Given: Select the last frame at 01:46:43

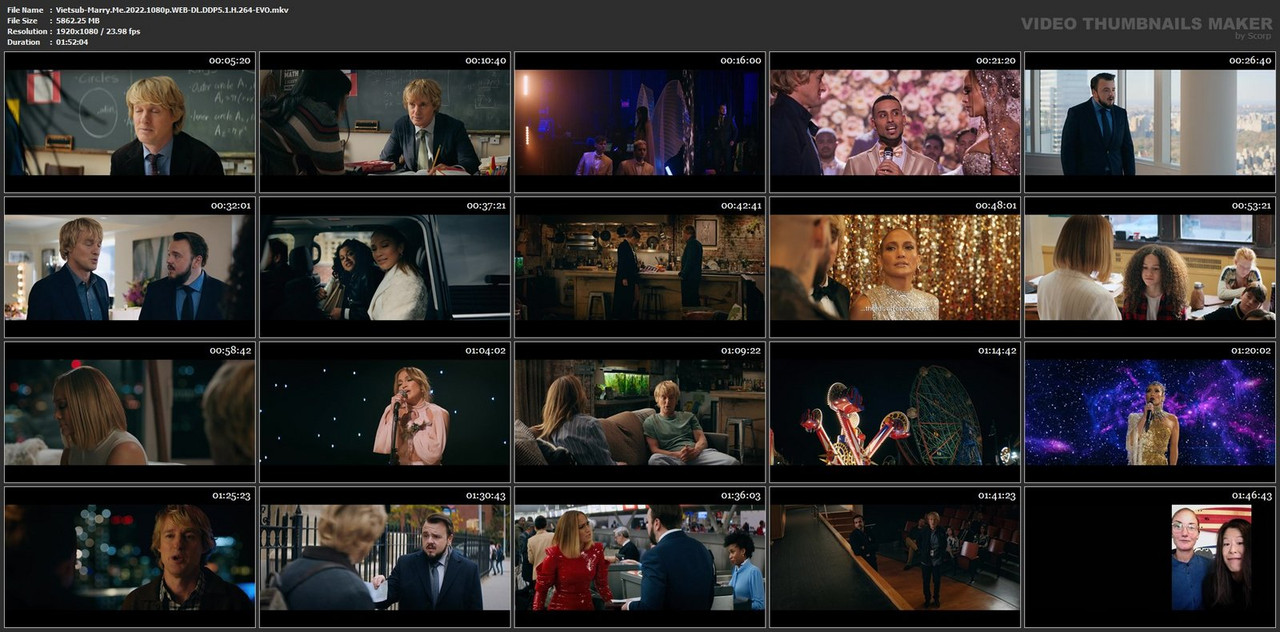Looking at the screenshot, I should coord(1150,557).
